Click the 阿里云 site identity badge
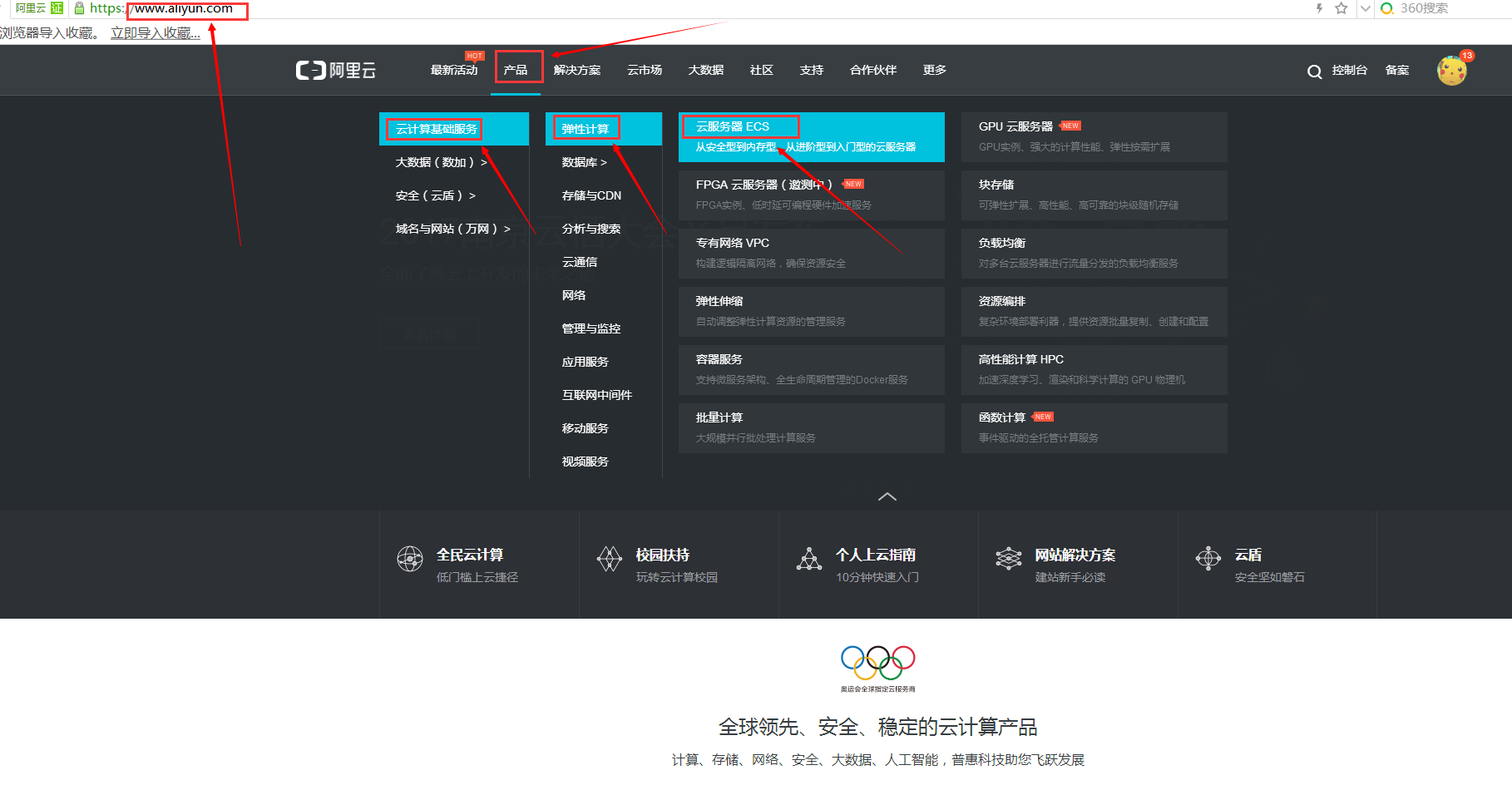The height and width of the screenshot is (785, 1512). click(39, 8)
